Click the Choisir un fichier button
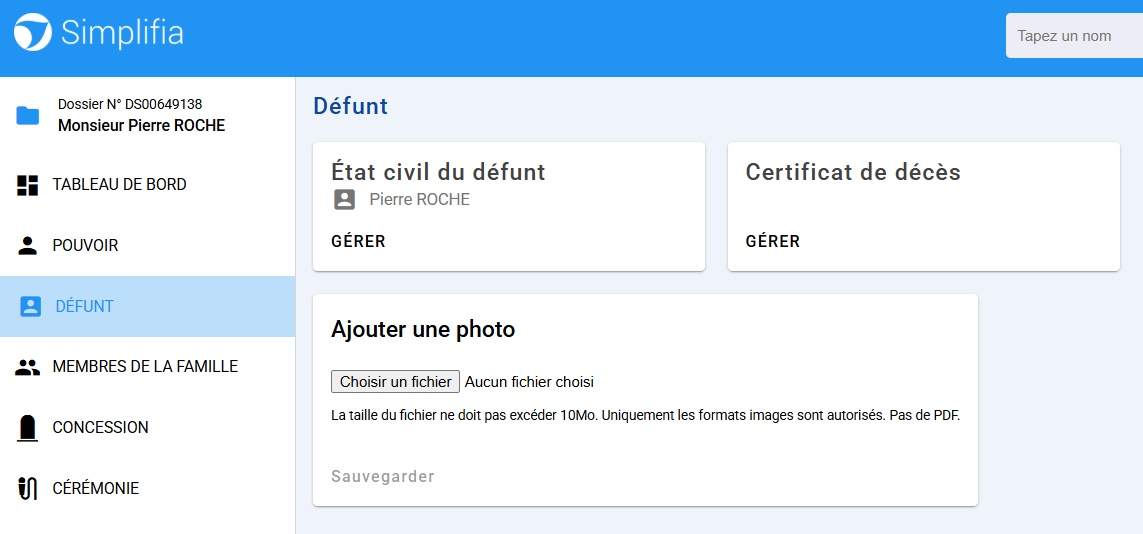The image size is (1143, 534). click(x=396, y=382)
